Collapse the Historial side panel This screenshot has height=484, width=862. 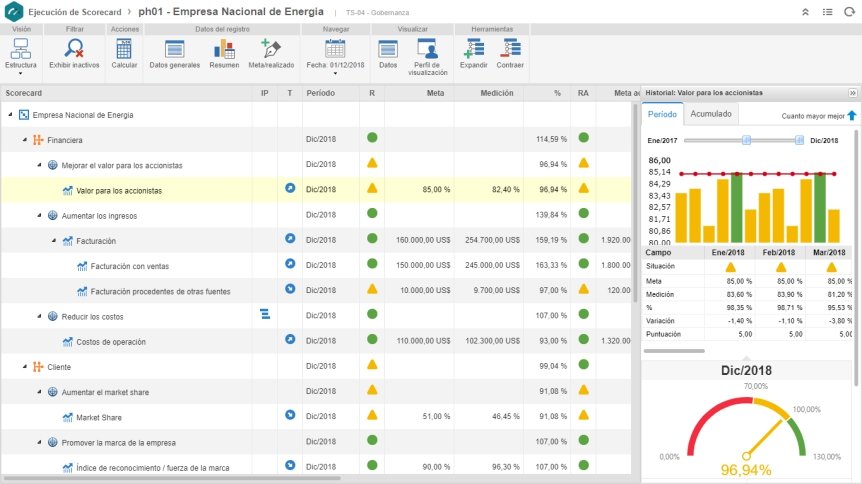[x=853, y=93]
